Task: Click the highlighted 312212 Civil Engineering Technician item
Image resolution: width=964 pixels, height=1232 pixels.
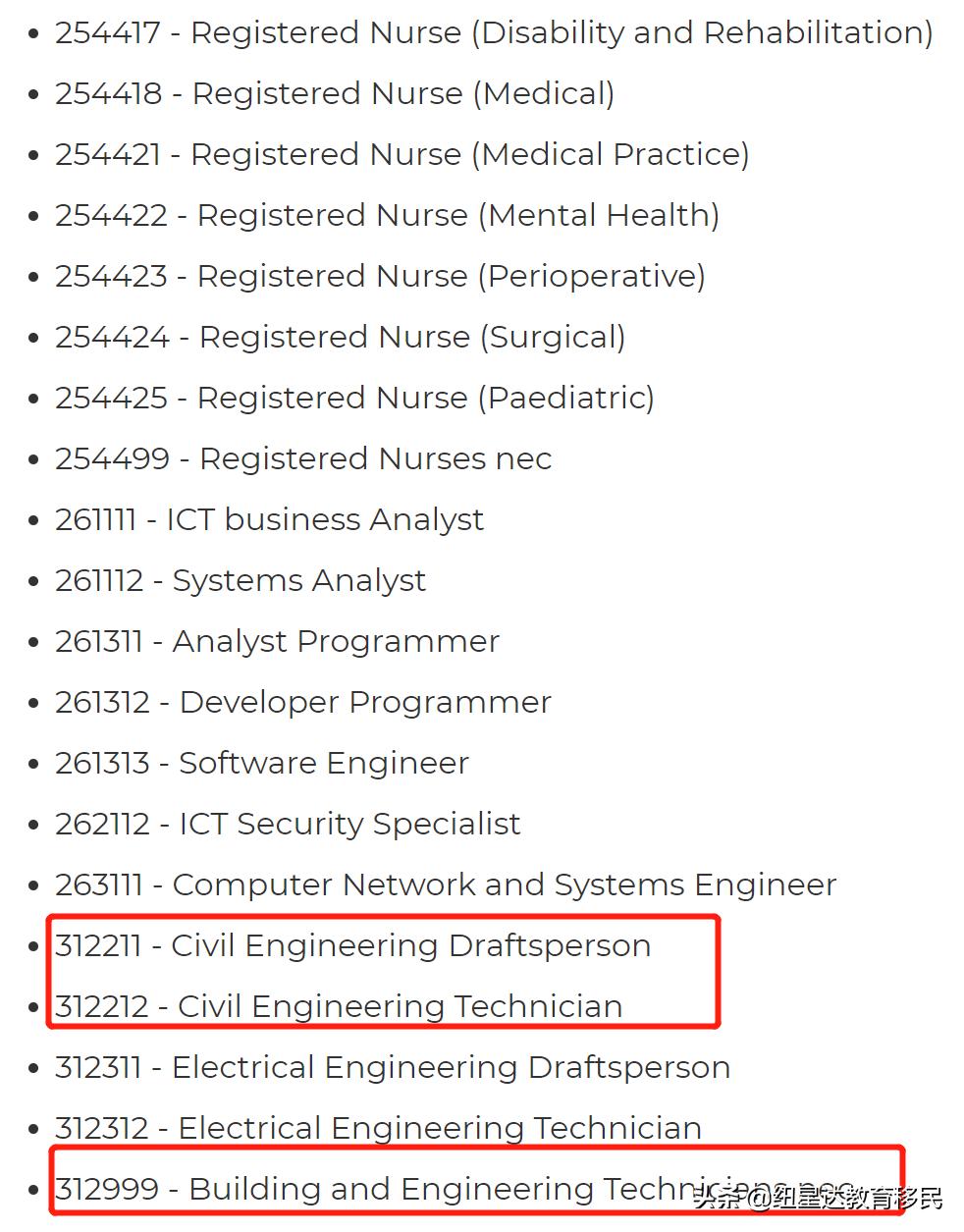Action: (339, 1006)
